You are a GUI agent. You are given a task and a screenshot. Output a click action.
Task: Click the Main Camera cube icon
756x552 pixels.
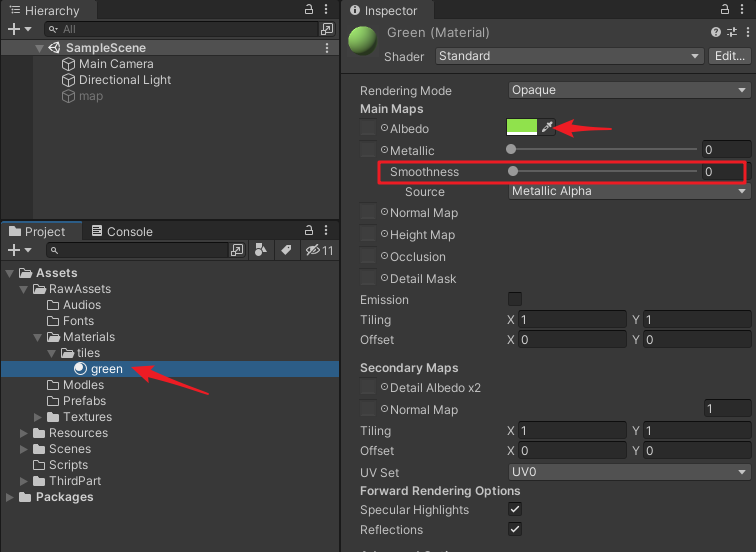point(68,64)
